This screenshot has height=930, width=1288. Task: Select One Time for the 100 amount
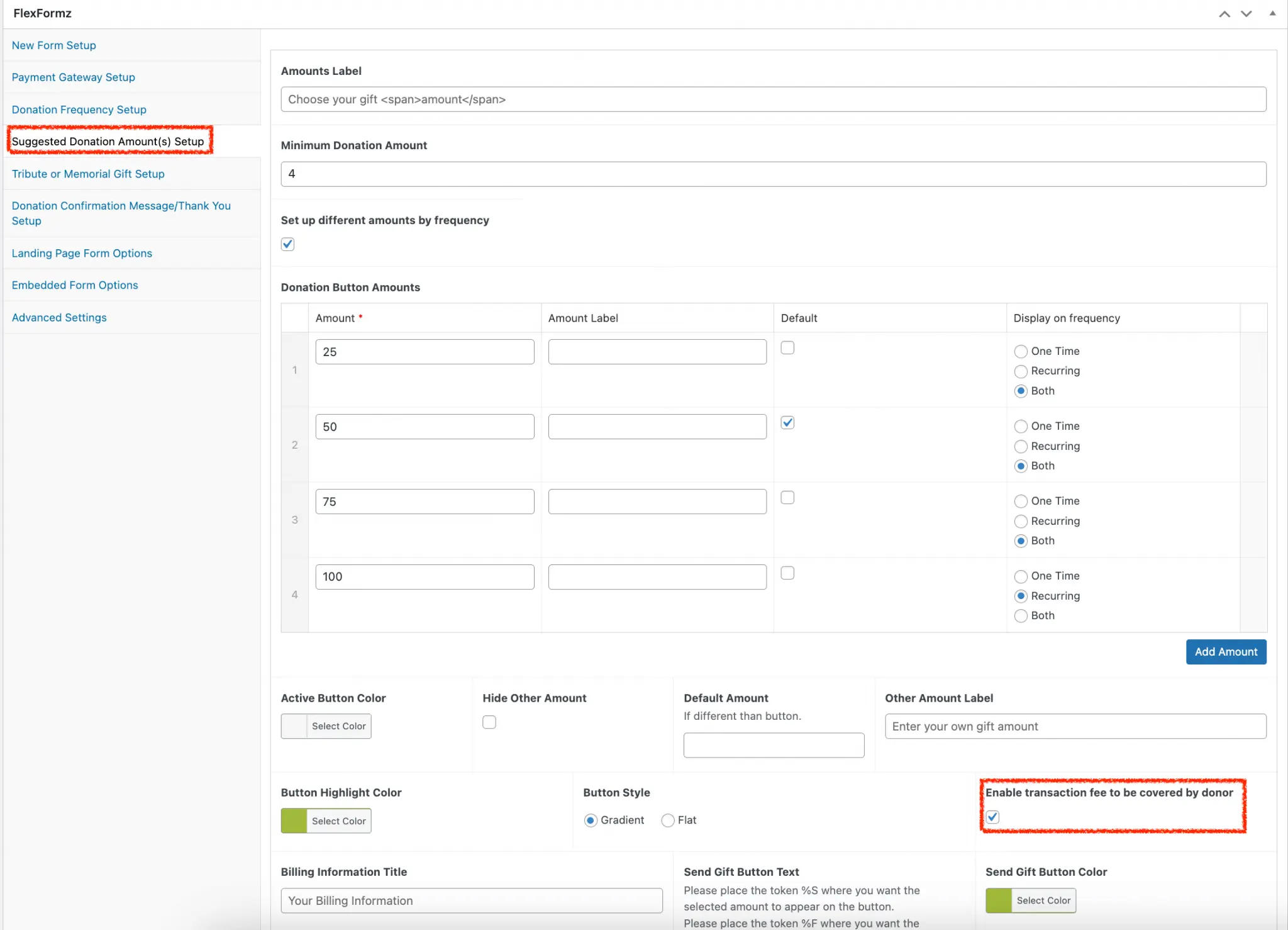pyautogui.click(x=1021, y=576)
